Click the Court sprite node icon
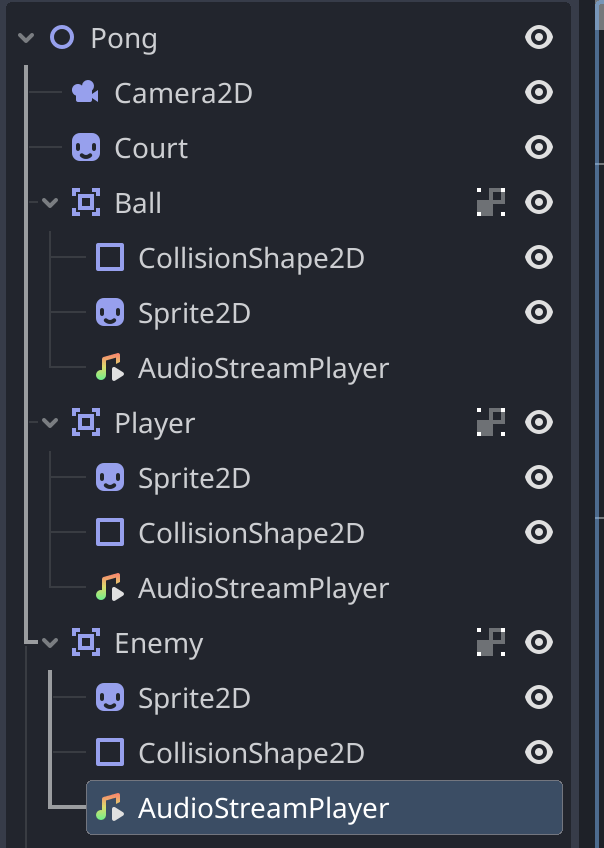This screenshot has height=848, width=604. (x=86, y=149)
